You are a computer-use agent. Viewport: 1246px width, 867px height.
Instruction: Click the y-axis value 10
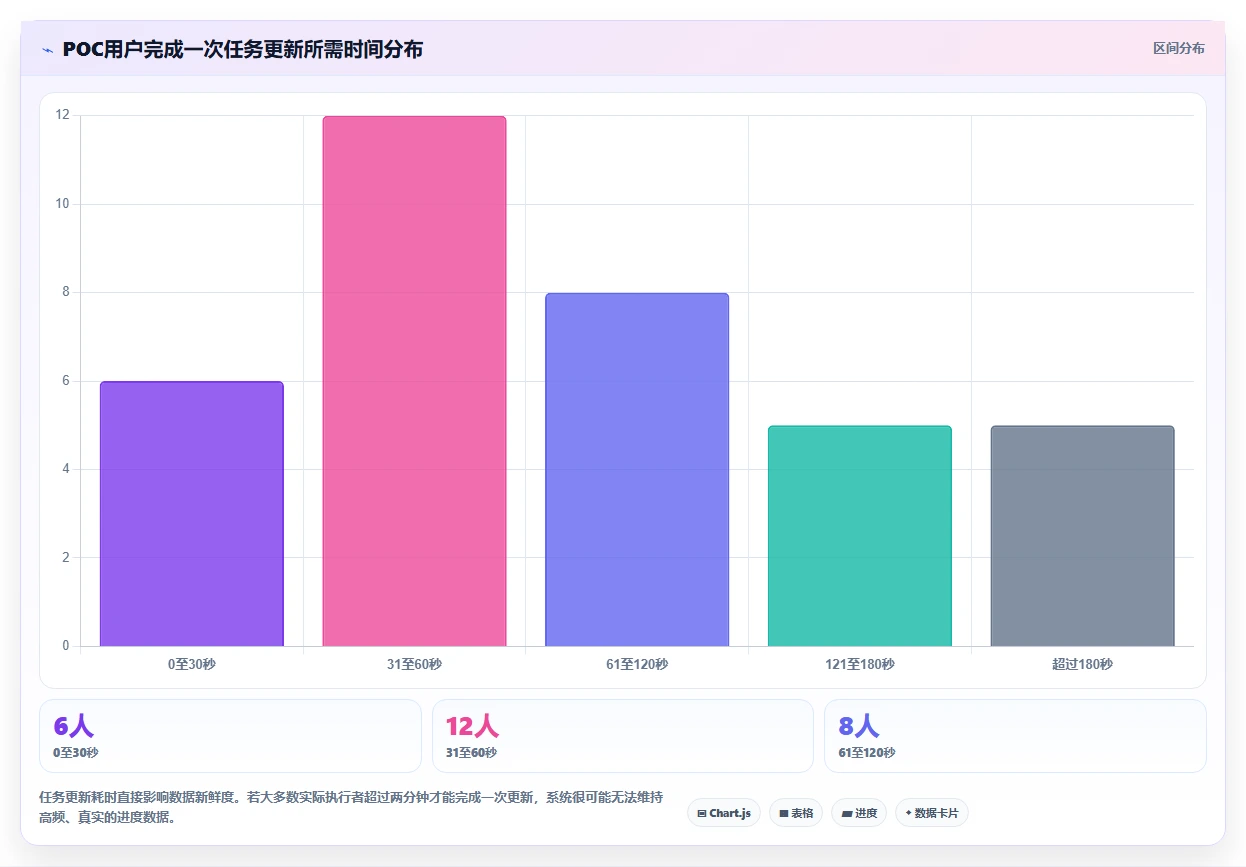[63, 203]
